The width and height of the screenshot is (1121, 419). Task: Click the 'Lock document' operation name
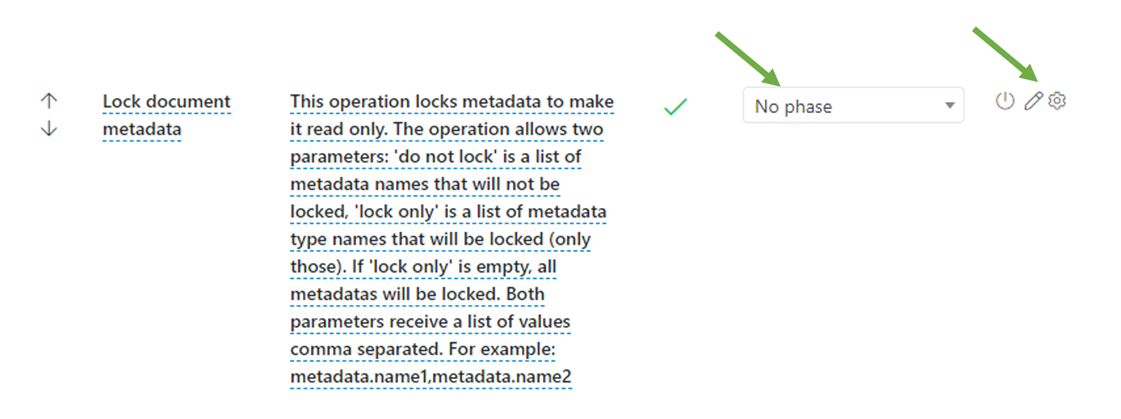coord(166,102)
